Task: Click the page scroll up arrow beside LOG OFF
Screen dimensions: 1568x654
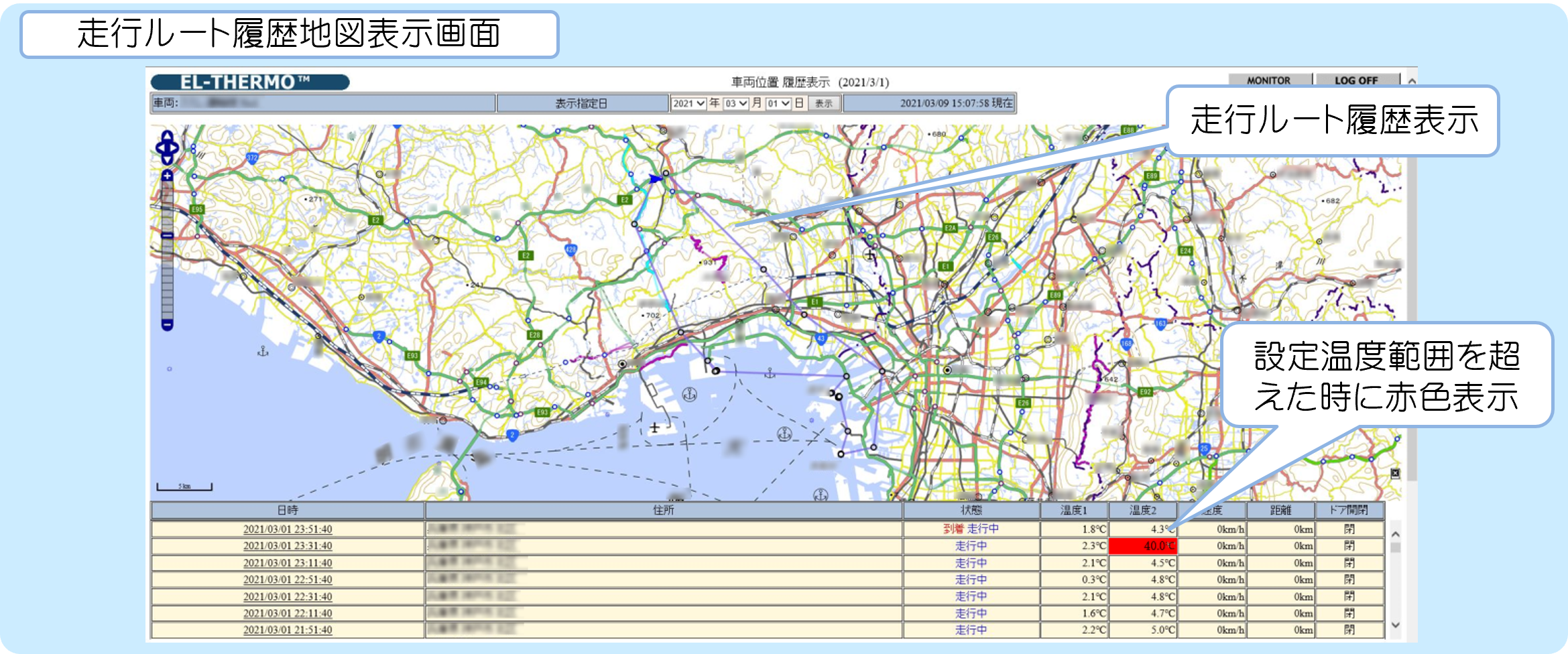Action: tap(1412, 81)
